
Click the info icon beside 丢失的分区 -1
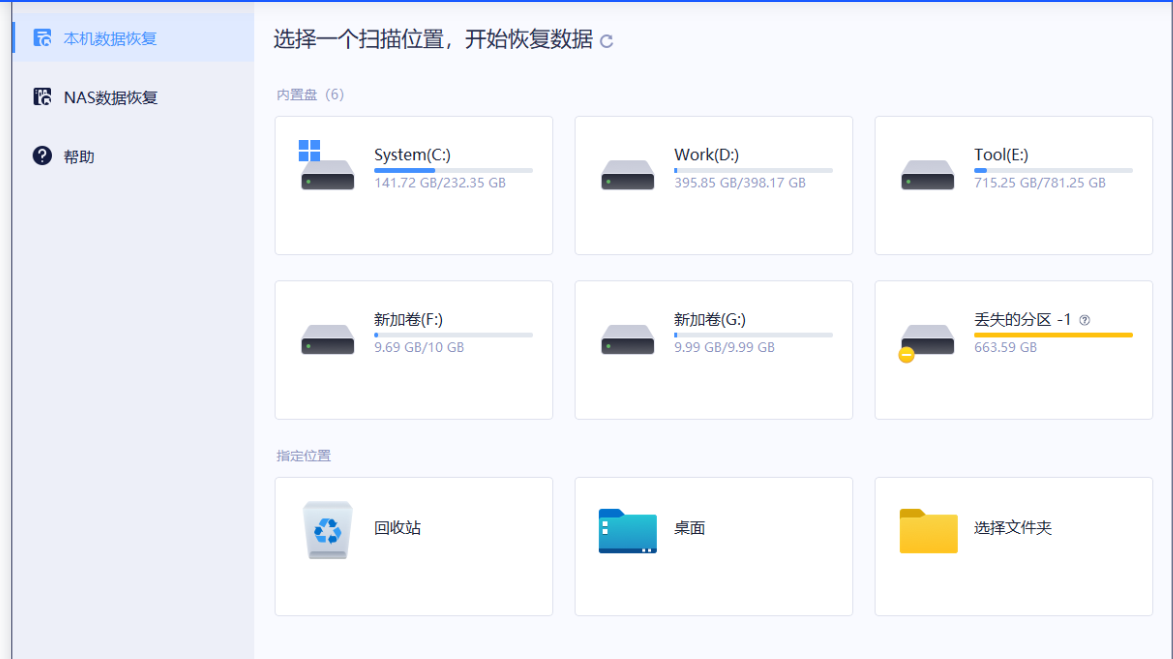[1085, 320]
